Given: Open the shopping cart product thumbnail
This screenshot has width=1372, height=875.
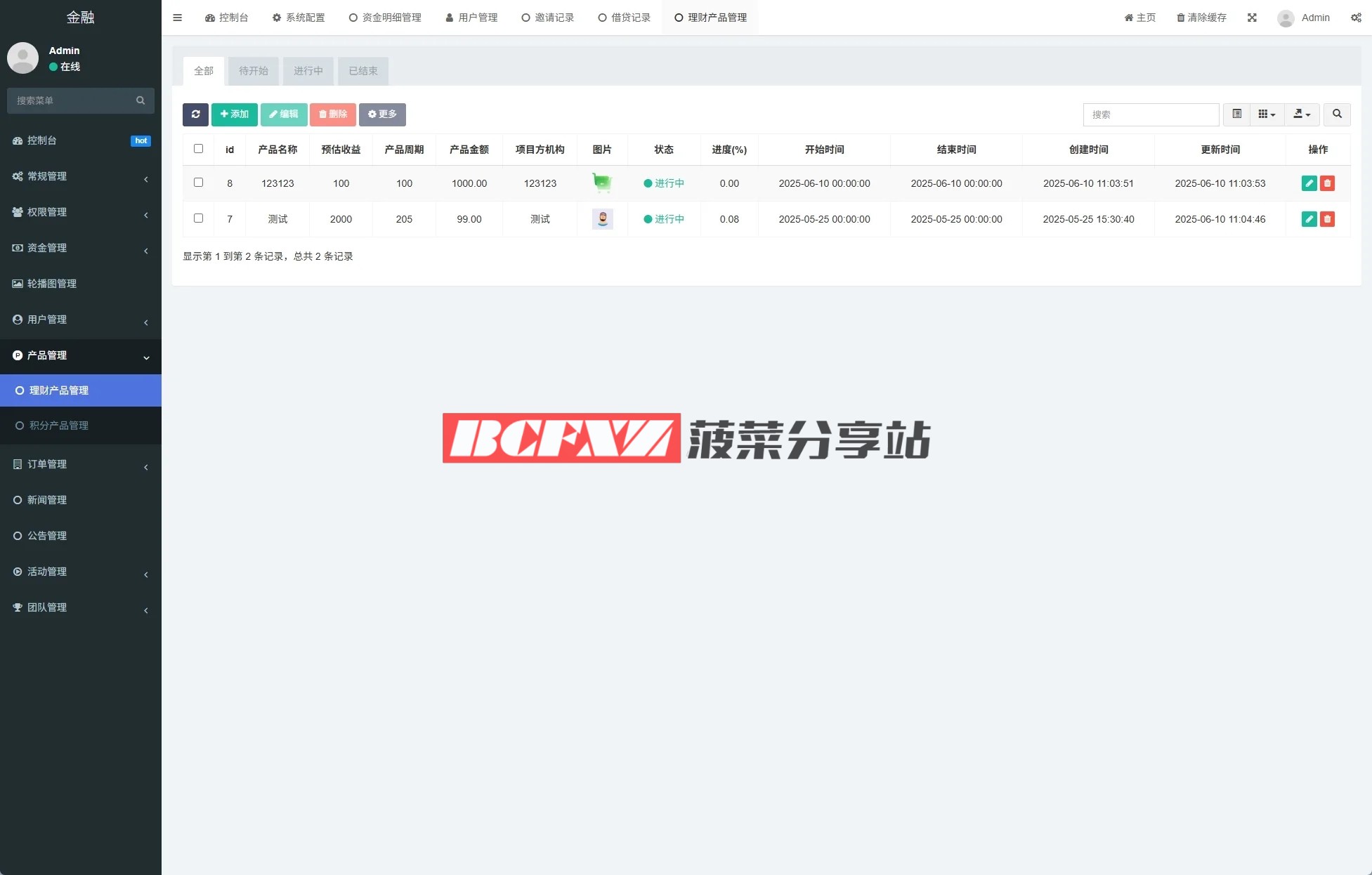Looking at the screenshot, I should click(x=602, y=183).
